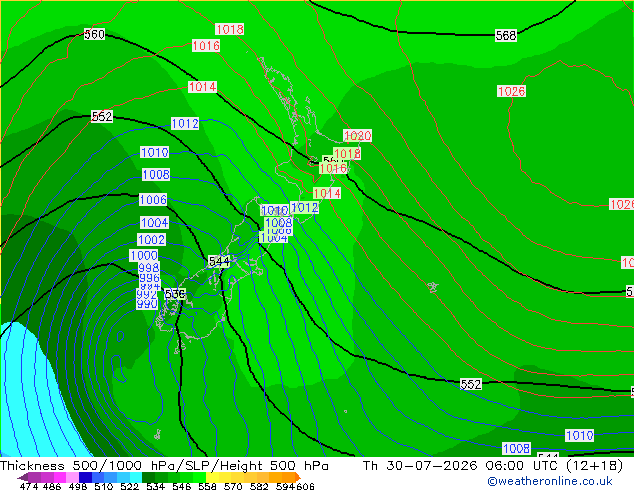Click the legend value 570
Image resolution: width=634 pixels, height=490 pixels.
click(233, 486)
